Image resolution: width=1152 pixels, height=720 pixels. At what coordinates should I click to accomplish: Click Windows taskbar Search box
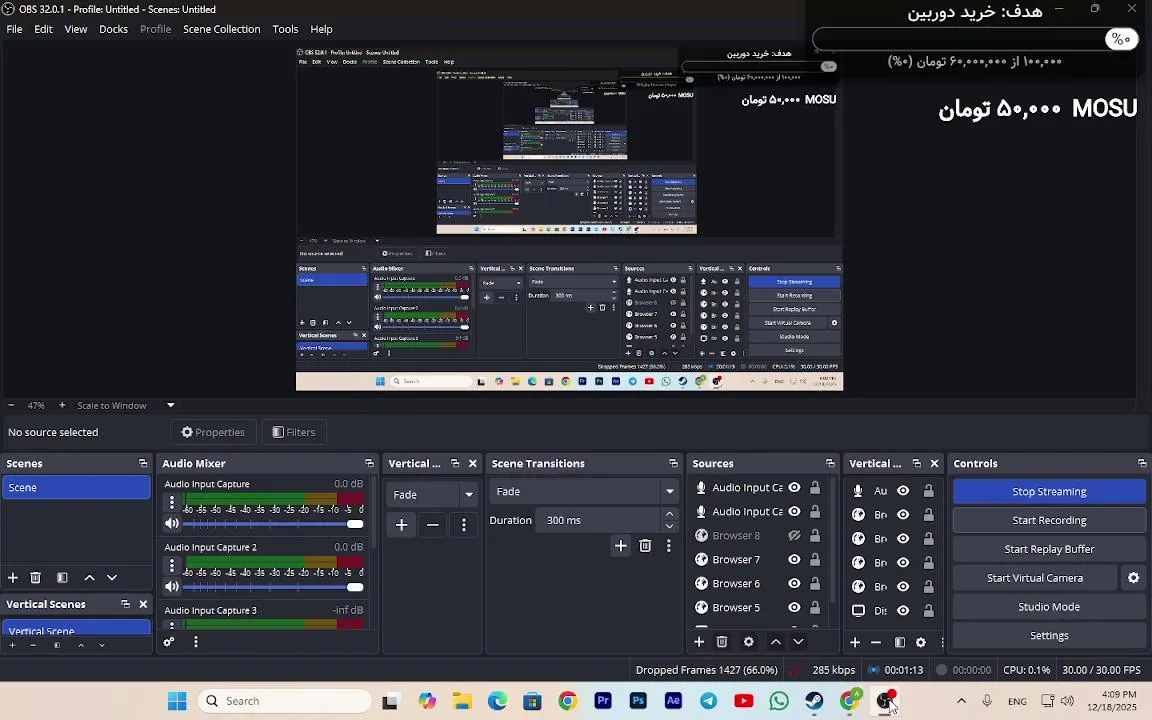pos(284,701)
